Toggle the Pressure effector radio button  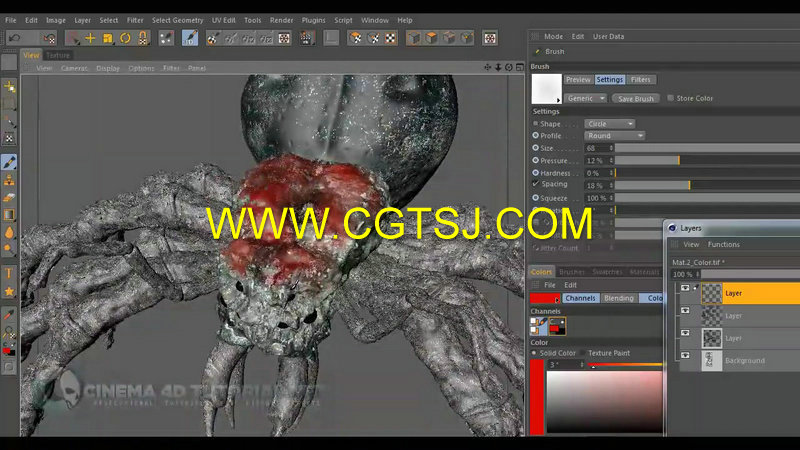(535, 160)
